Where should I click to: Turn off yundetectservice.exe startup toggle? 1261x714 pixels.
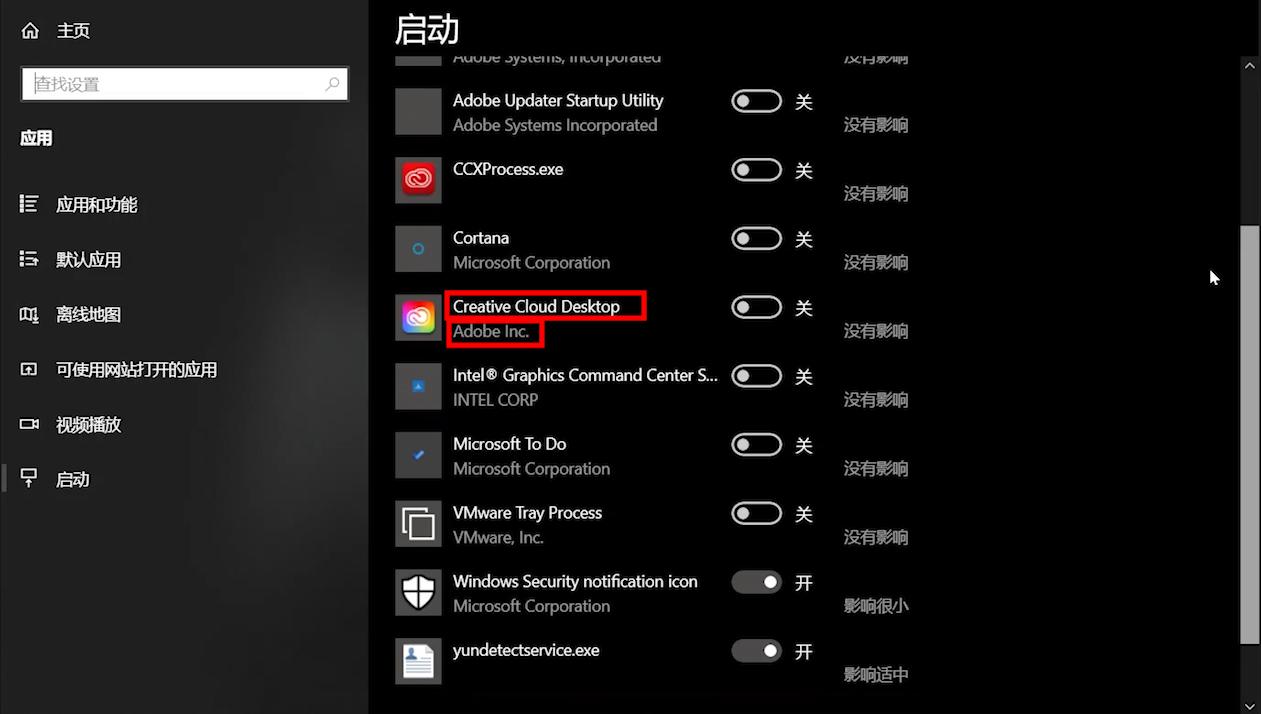pyautogui.click(x=756, y=651)
